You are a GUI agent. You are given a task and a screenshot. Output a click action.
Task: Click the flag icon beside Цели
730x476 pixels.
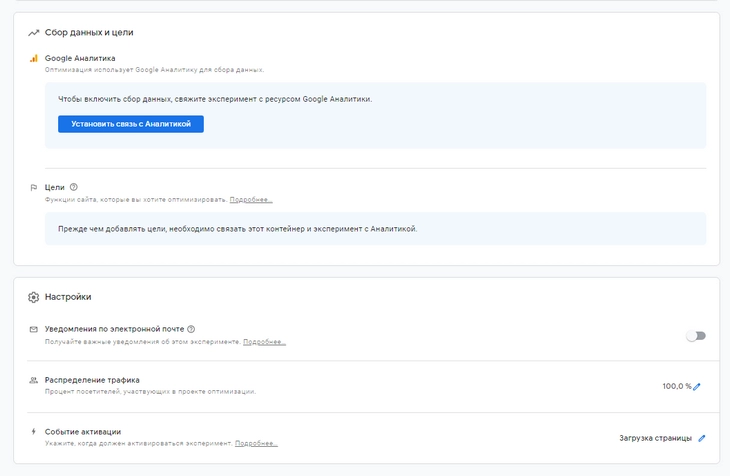point(34,187)
